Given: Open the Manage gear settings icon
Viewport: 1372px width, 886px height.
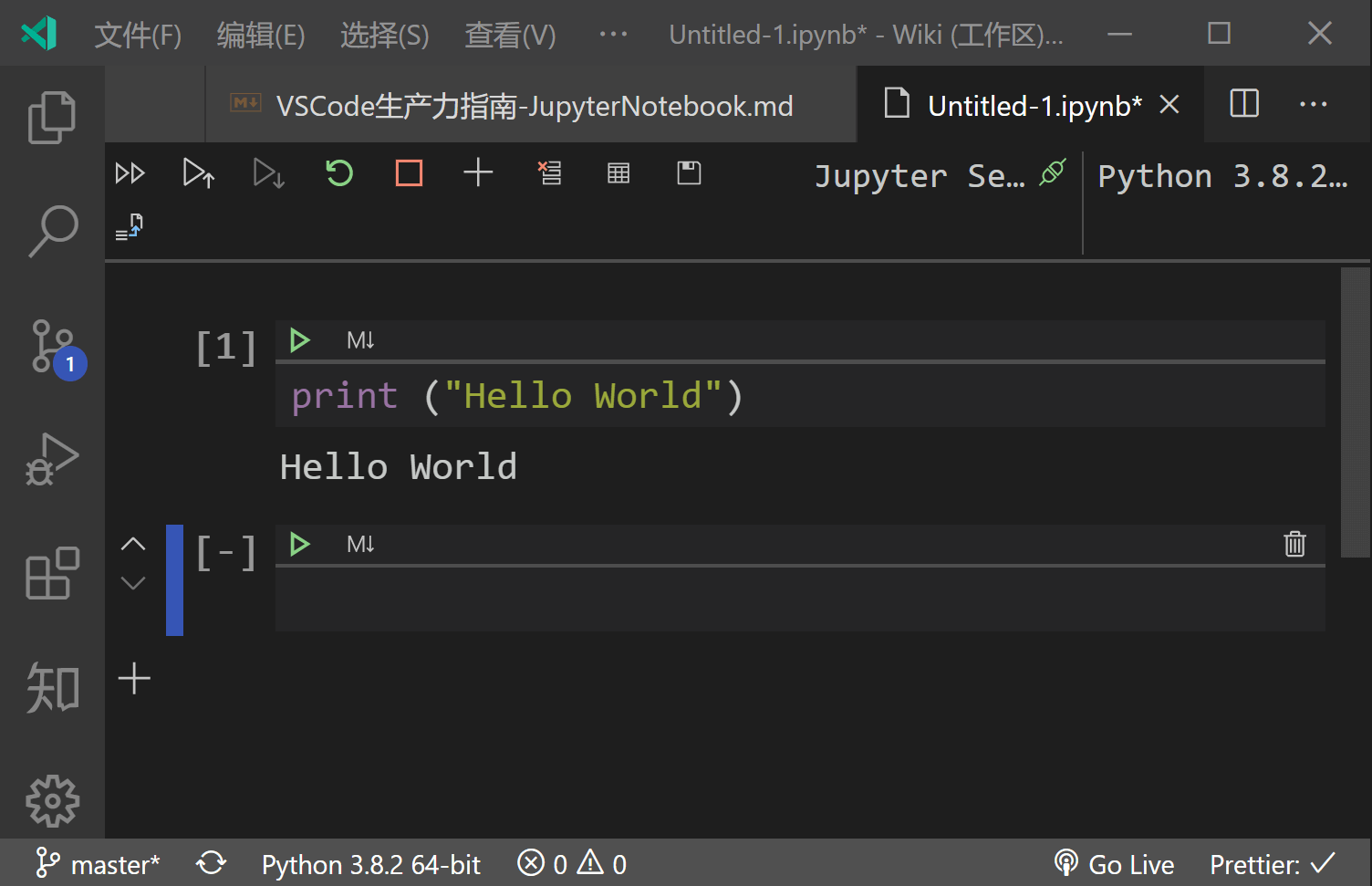Looking at the screenshot, I should click(x=52, y=801).
